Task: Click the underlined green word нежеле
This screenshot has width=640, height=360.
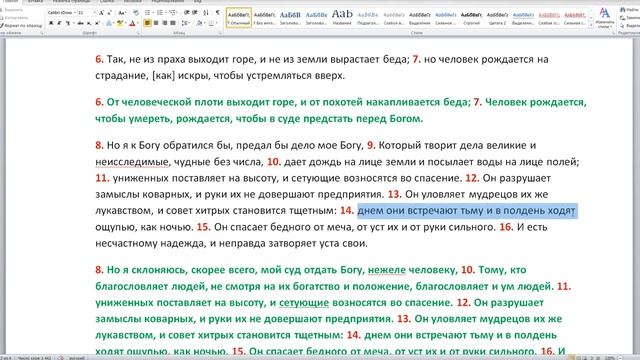Action: (x=387, y=270)
